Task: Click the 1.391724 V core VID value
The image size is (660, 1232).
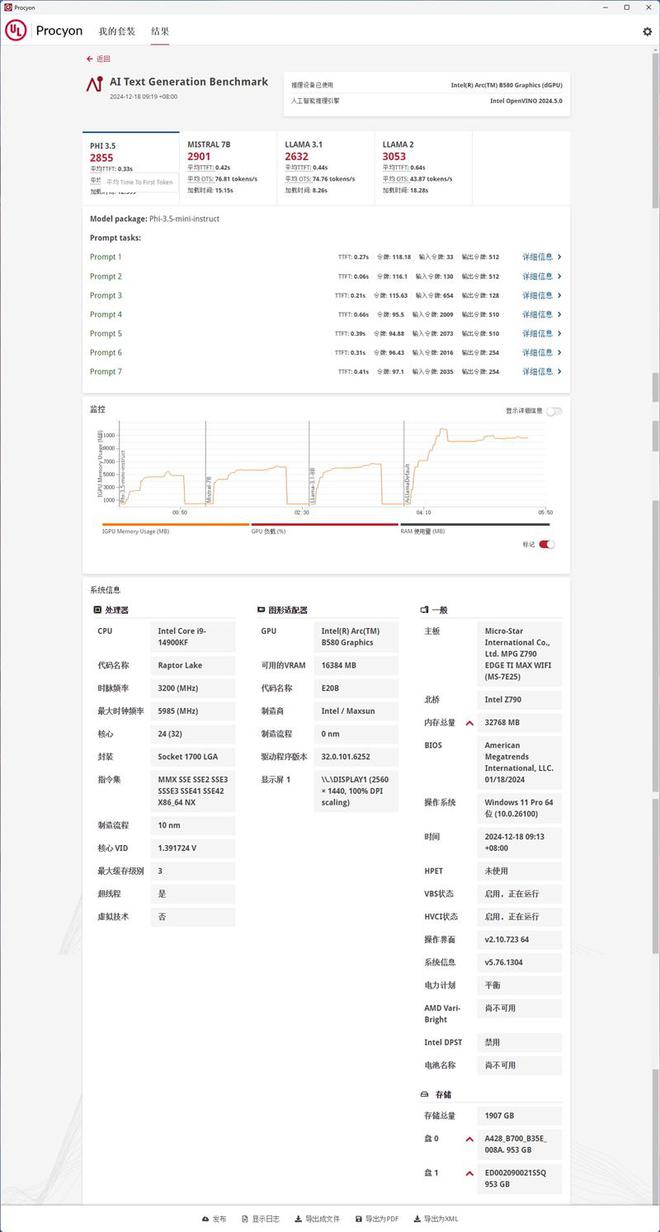Action: (x=193, y=848)
